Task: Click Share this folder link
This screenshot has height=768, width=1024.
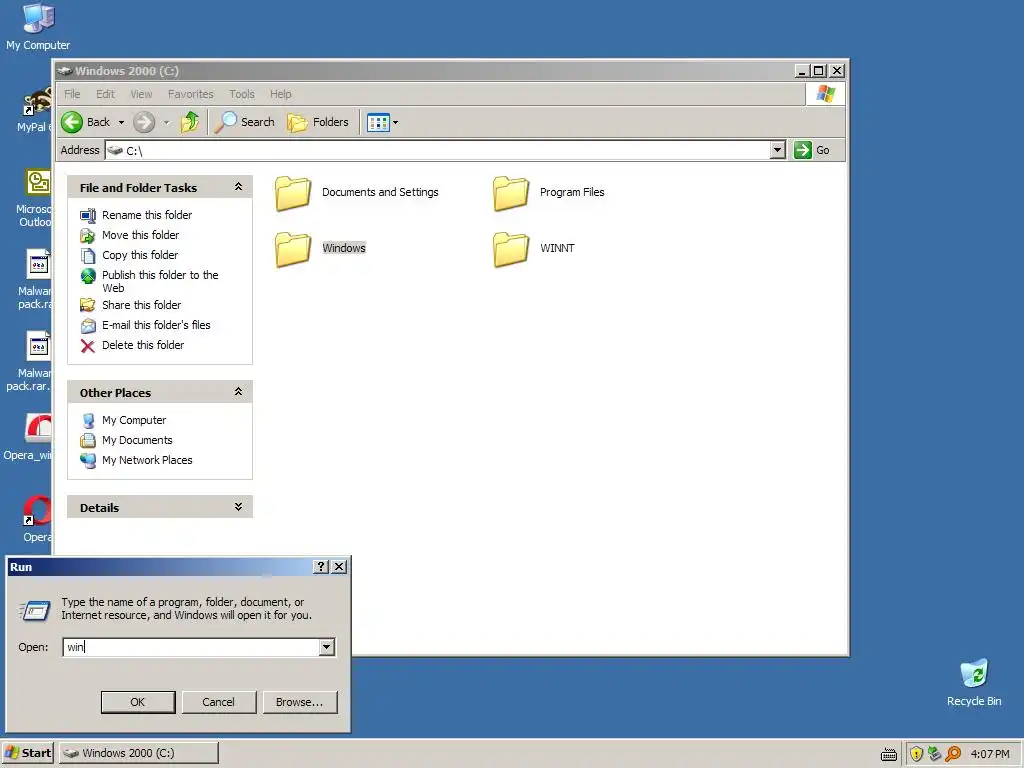Action: 142,305
